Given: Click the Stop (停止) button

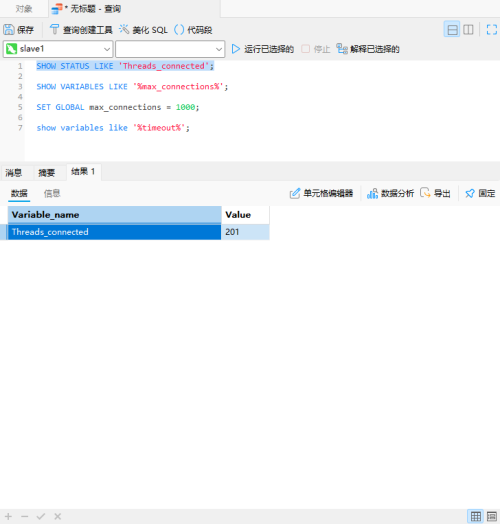Looking at the screenshot, I should tap(316, 49).
